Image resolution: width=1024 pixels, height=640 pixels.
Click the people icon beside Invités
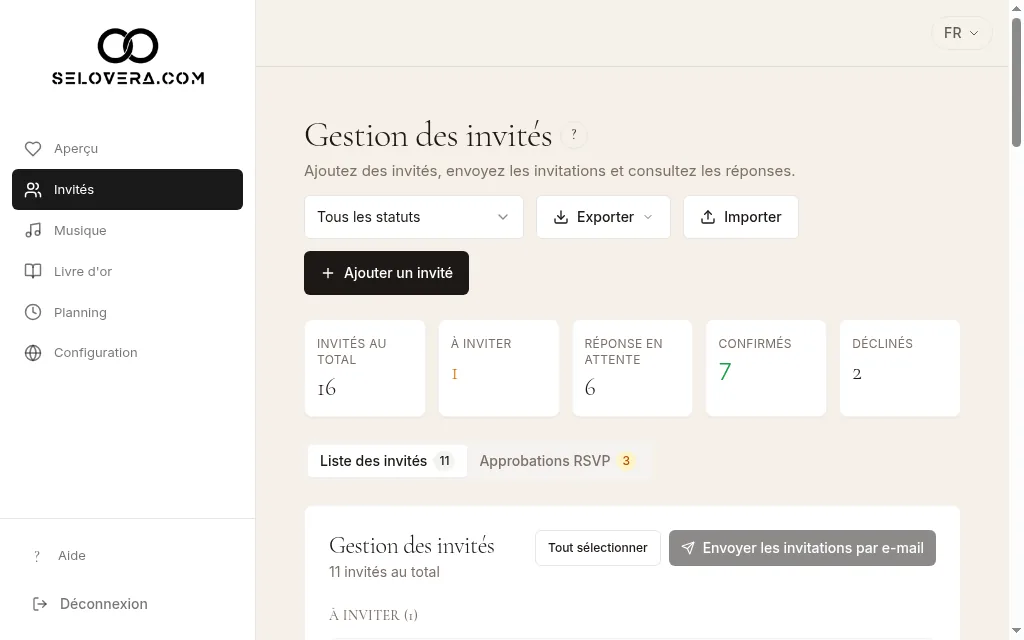[x=33, y=189]
